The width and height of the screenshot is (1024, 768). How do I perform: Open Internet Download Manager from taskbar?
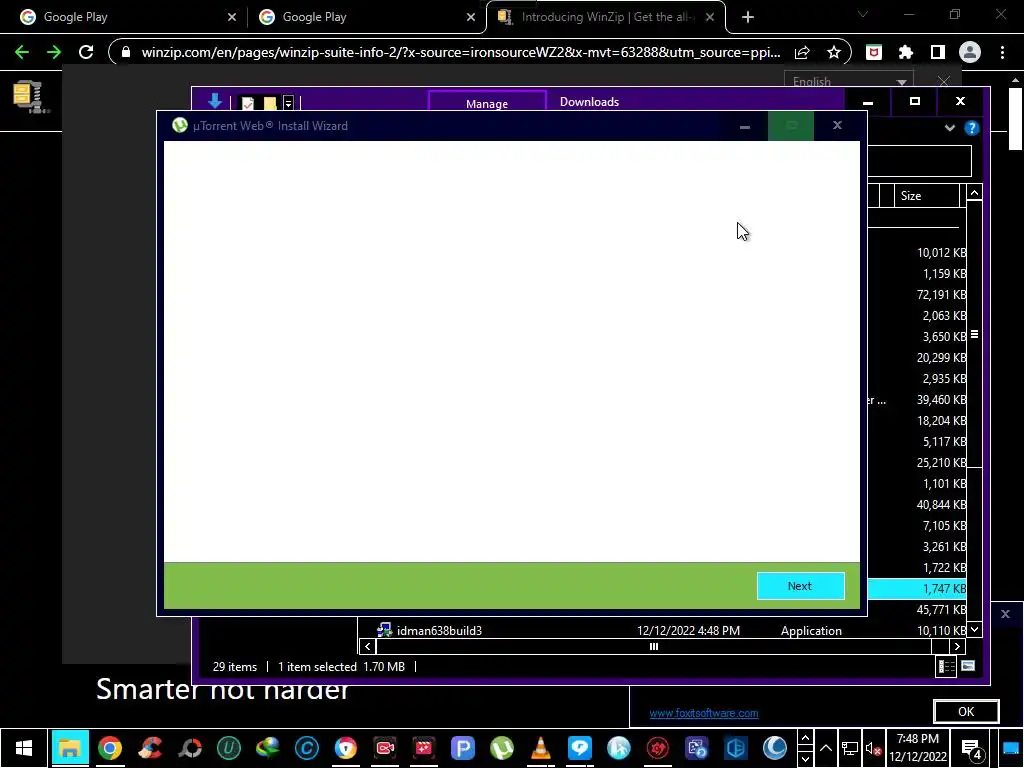click(268, 748)
